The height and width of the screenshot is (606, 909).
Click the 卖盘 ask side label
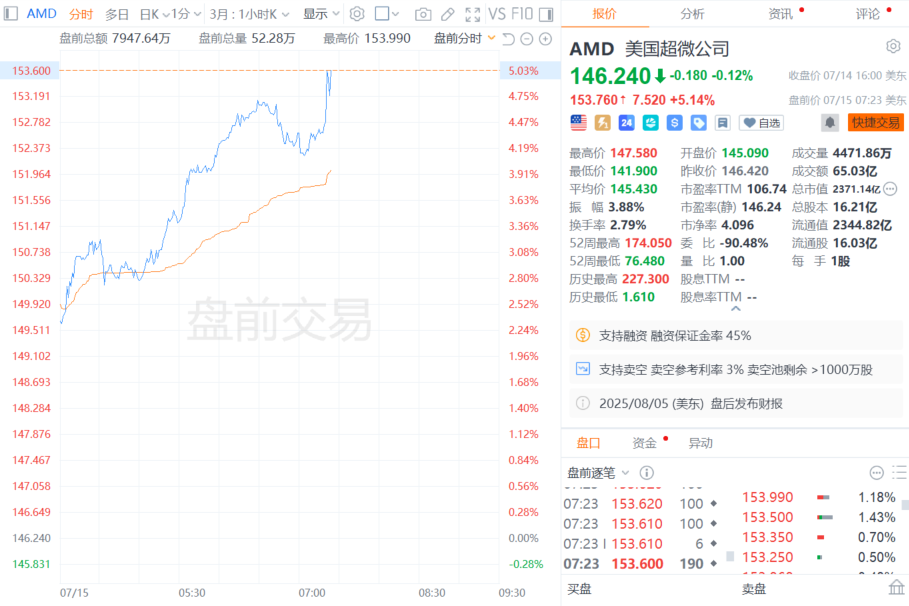pos(754,589)
